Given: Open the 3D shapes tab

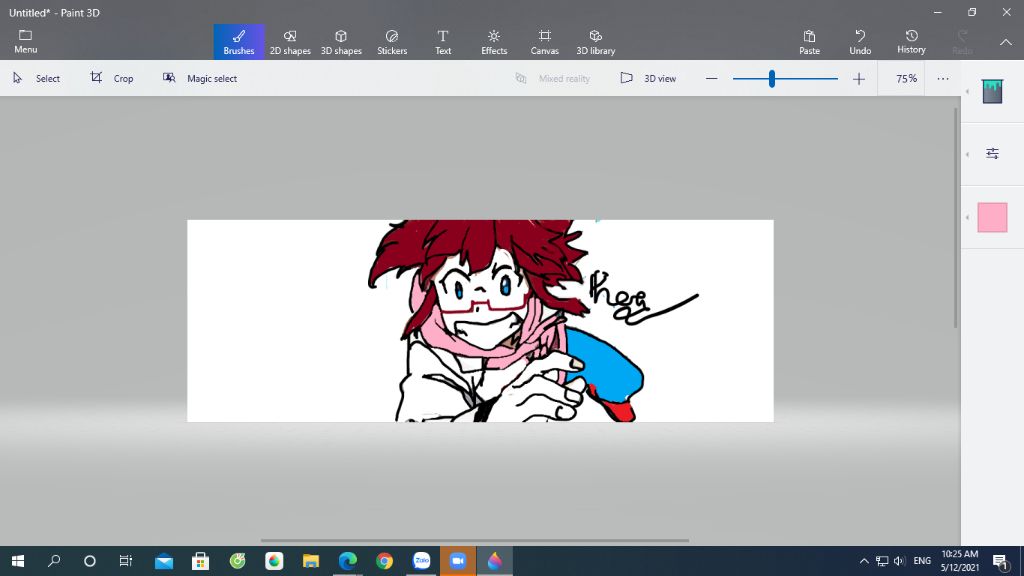Looking at the screenshot, I should click(341, 42).
